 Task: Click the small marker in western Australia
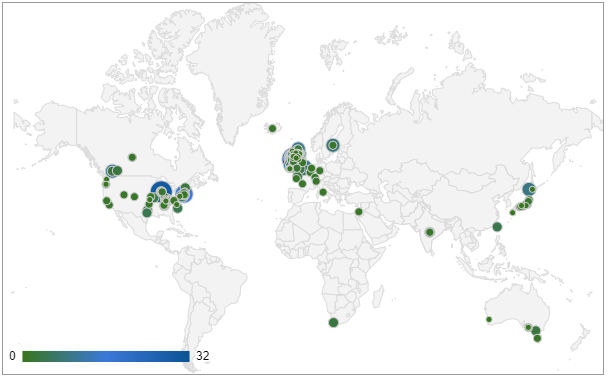(x=489, y=319)
